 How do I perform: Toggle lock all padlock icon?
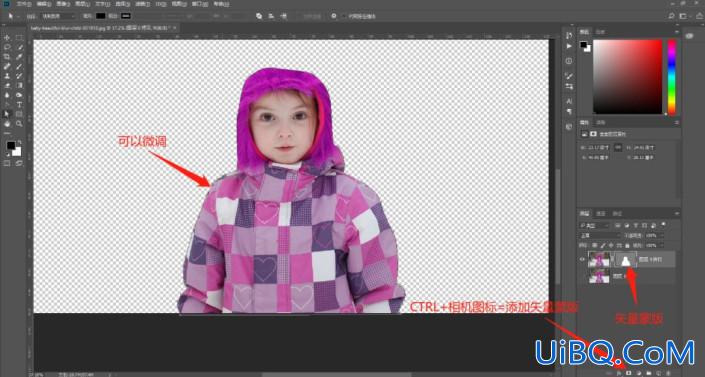(627, 246)
